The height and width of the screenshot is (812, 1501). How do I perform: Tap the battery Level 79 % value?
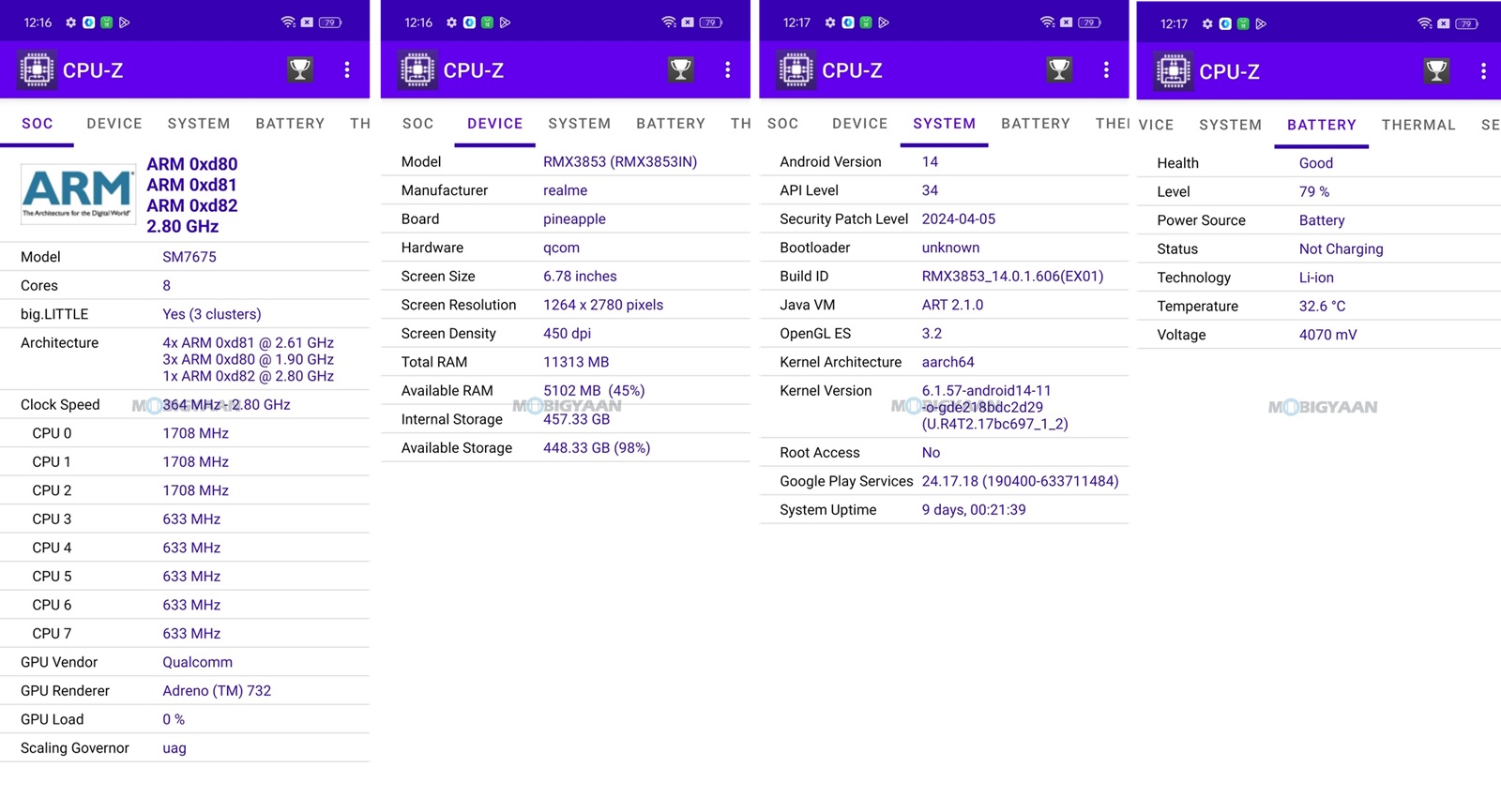point(1314,191)
